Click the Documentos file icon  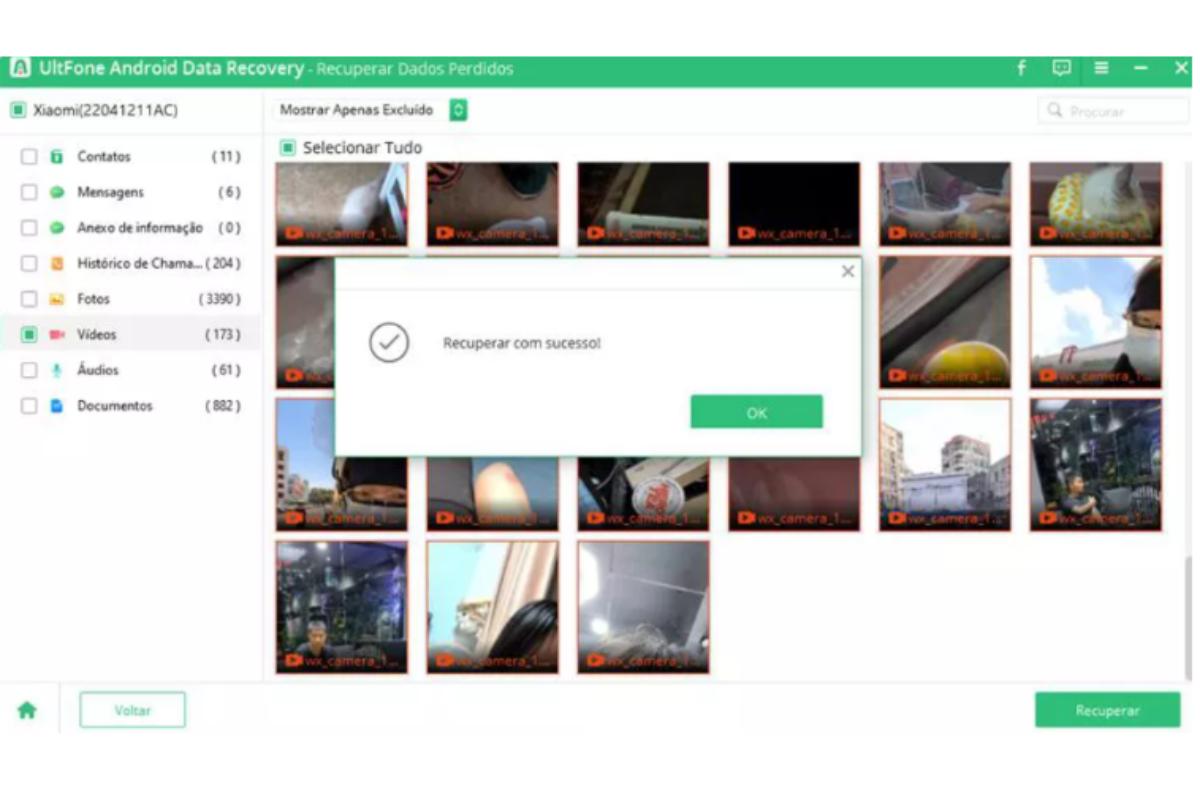coord(57,406)
